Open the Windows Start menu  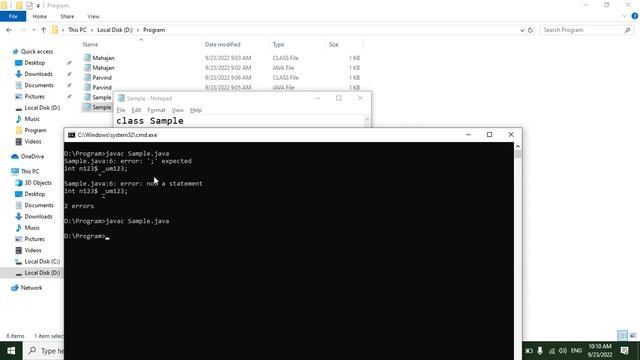click(x=11, y=351)
